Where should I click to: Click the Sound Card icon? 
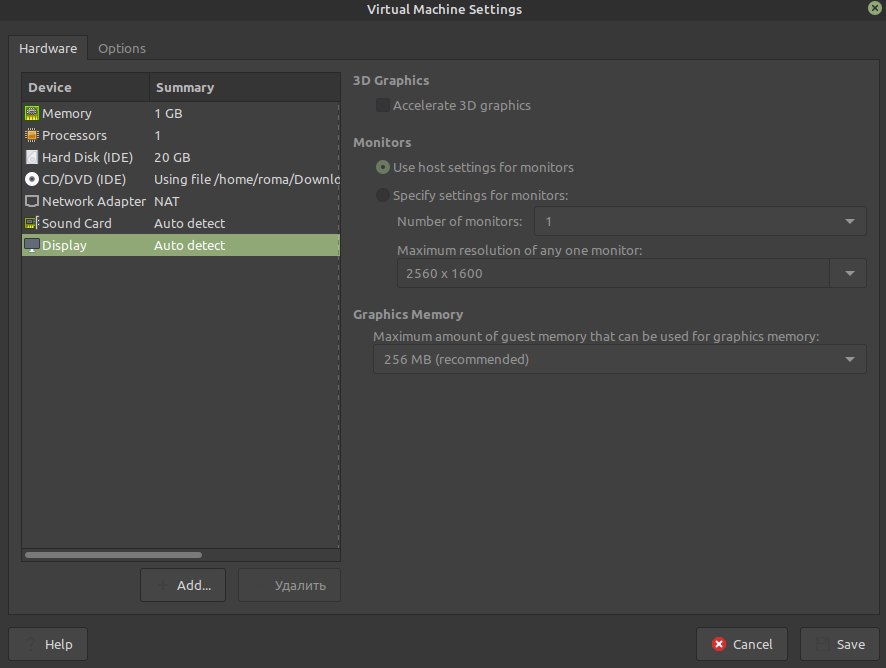coord(32,223)
